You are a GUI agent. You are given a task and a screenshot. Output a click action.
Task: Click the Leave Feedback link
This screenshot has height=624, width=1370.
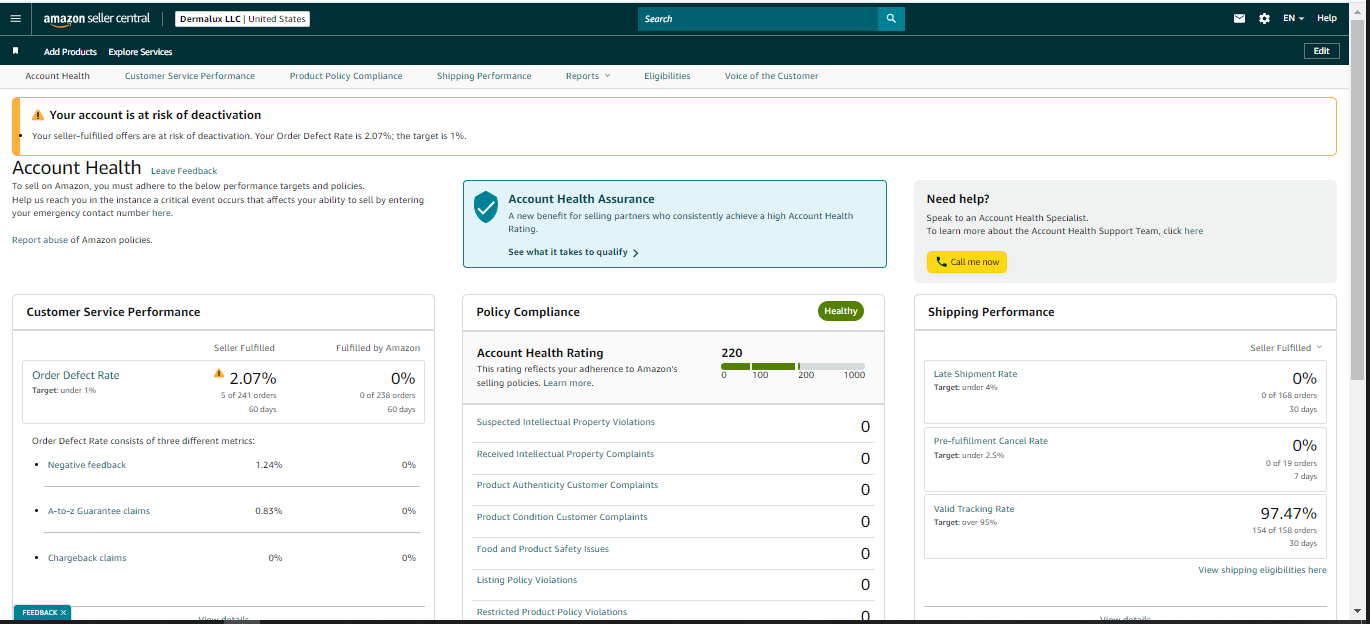[184, 171]
